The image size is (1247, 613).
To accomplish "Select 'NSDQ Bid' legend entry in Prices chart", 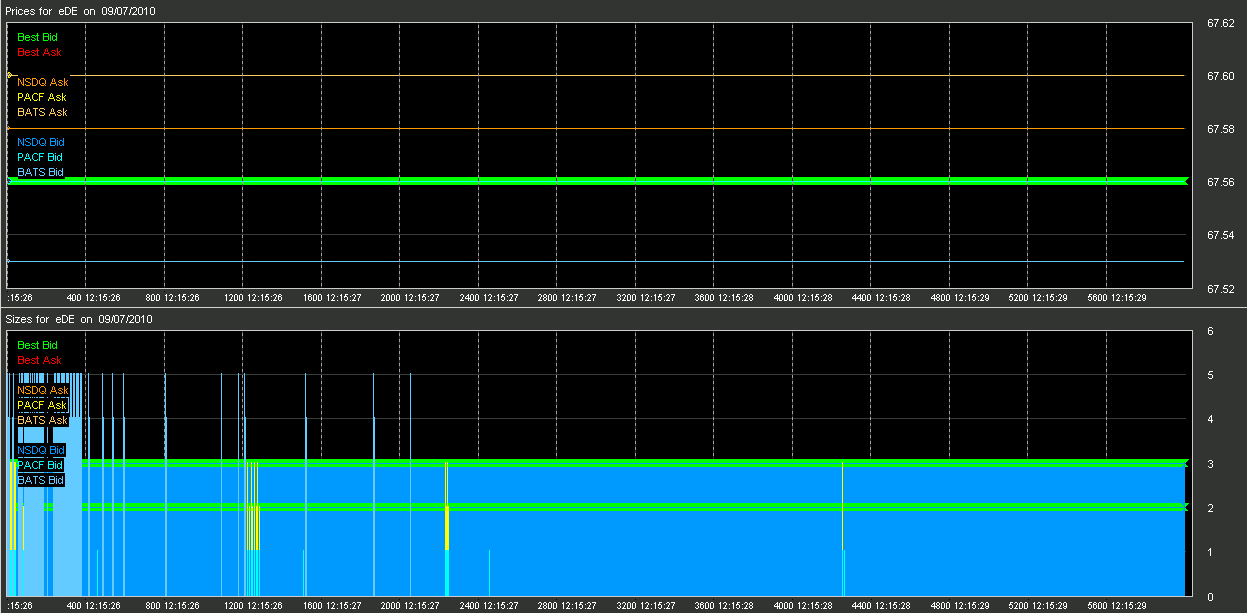I will coord(41,142).
